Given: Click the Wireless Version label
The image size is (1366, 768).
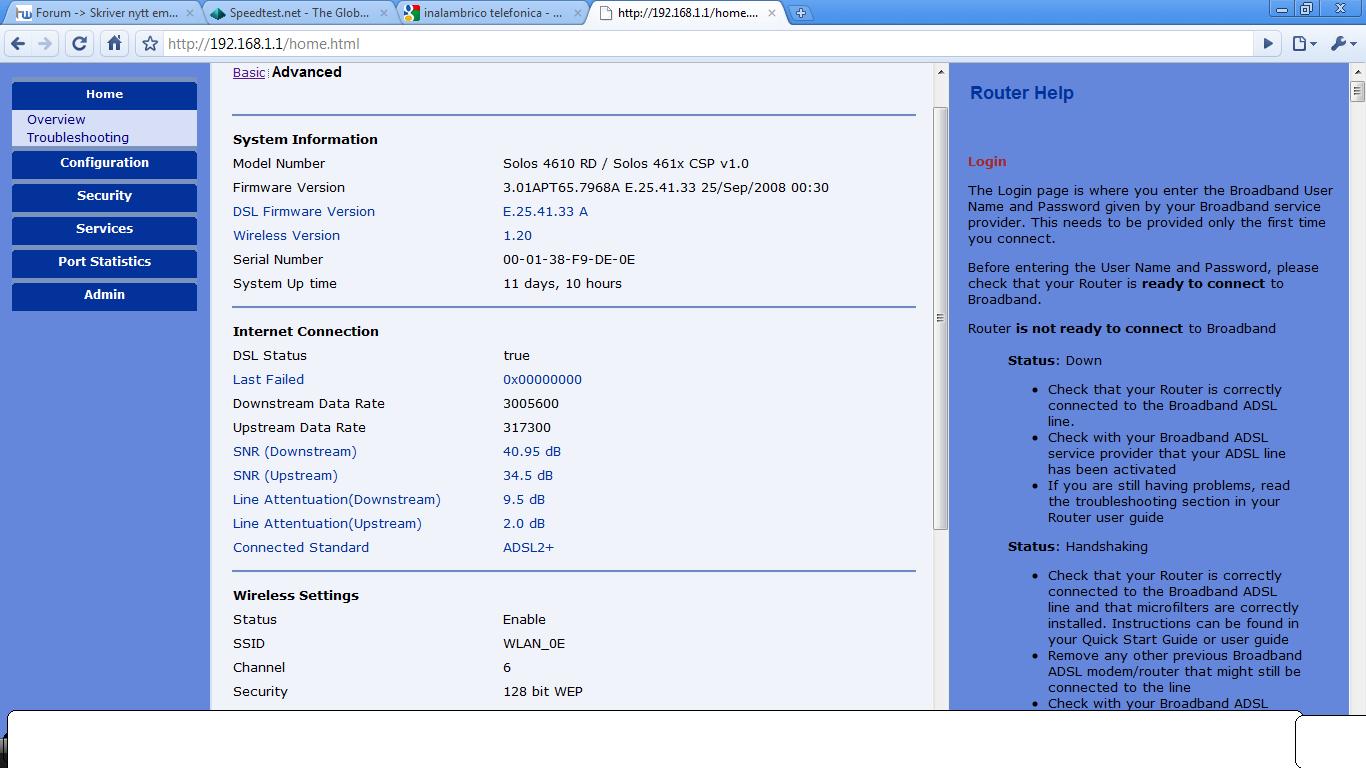Looking at the screenshot, I should (286, 235).
